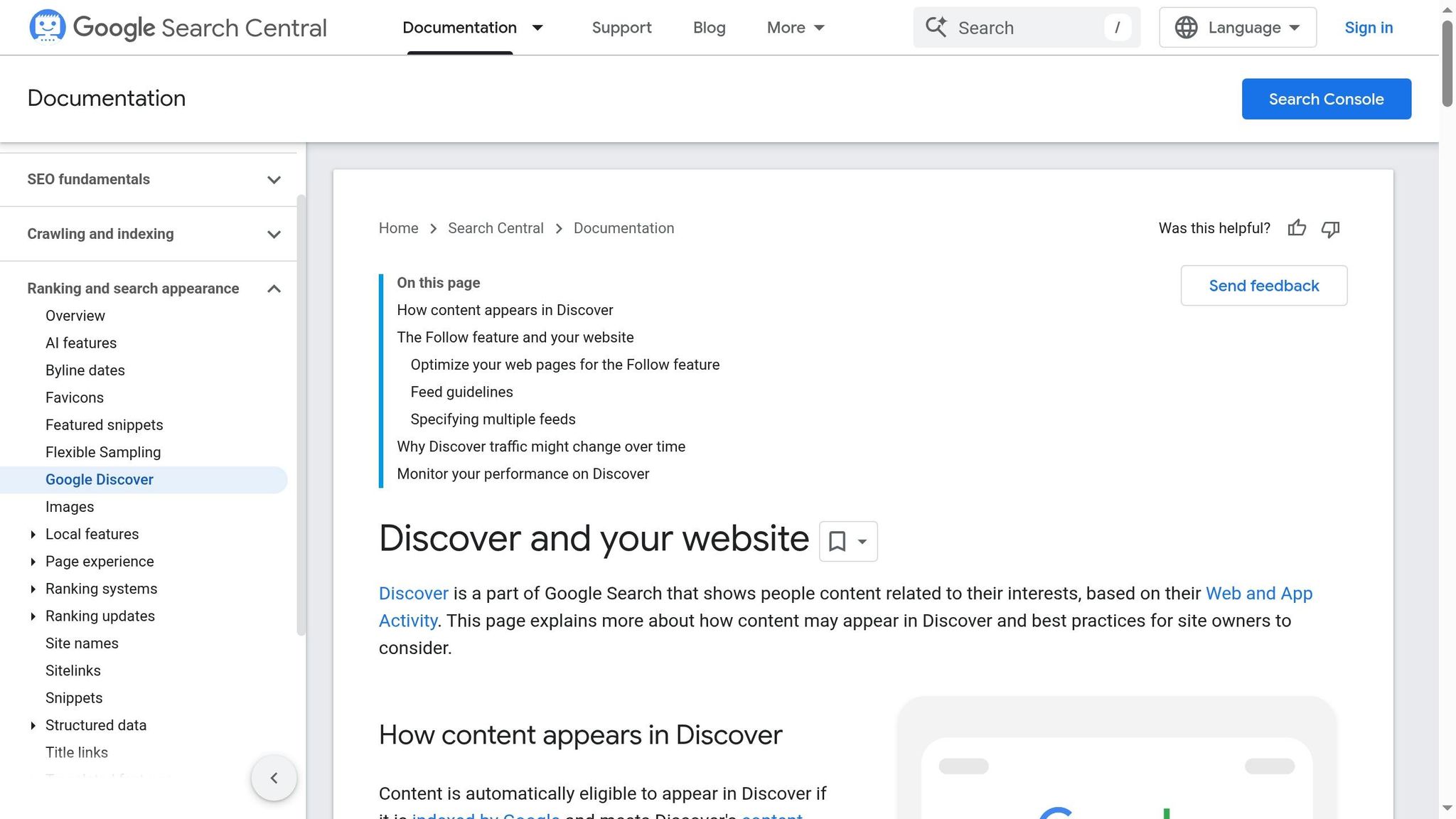Open the Support tab
This screenshot has height=819, width=1456.
click(621, 28)
